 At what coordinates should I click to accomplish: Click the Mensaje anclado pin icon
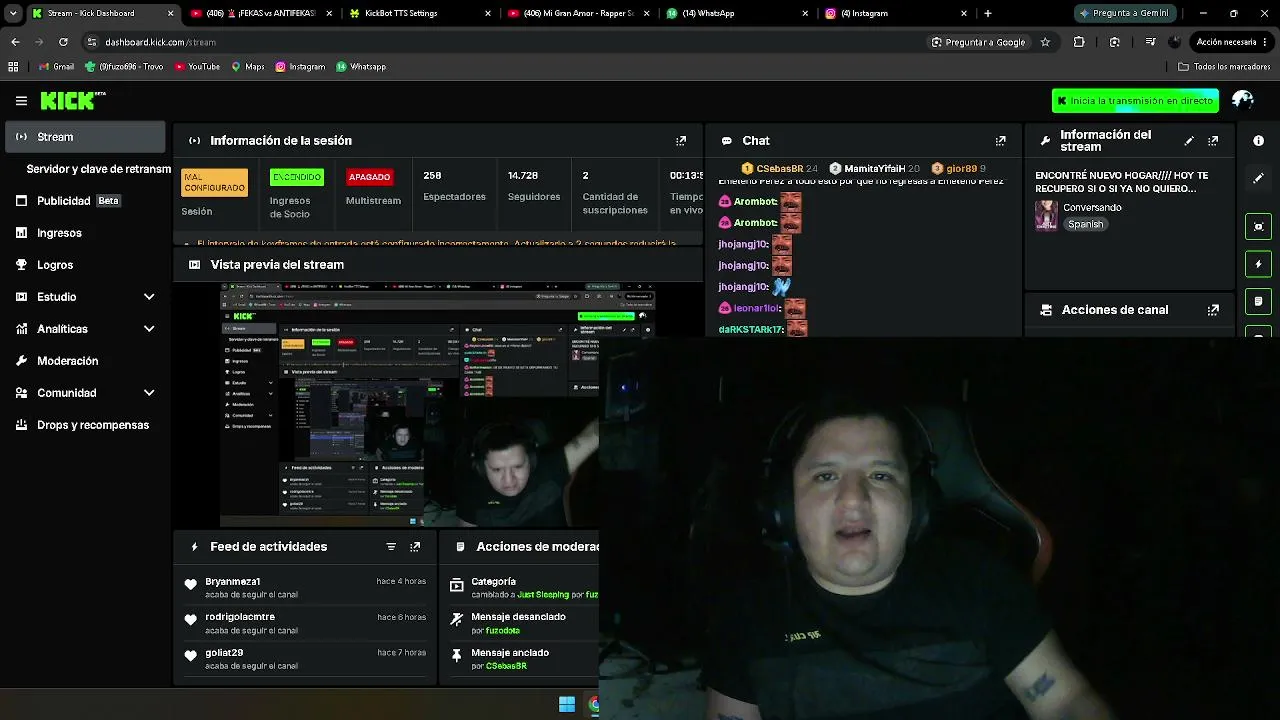click(x=457, y=656)
